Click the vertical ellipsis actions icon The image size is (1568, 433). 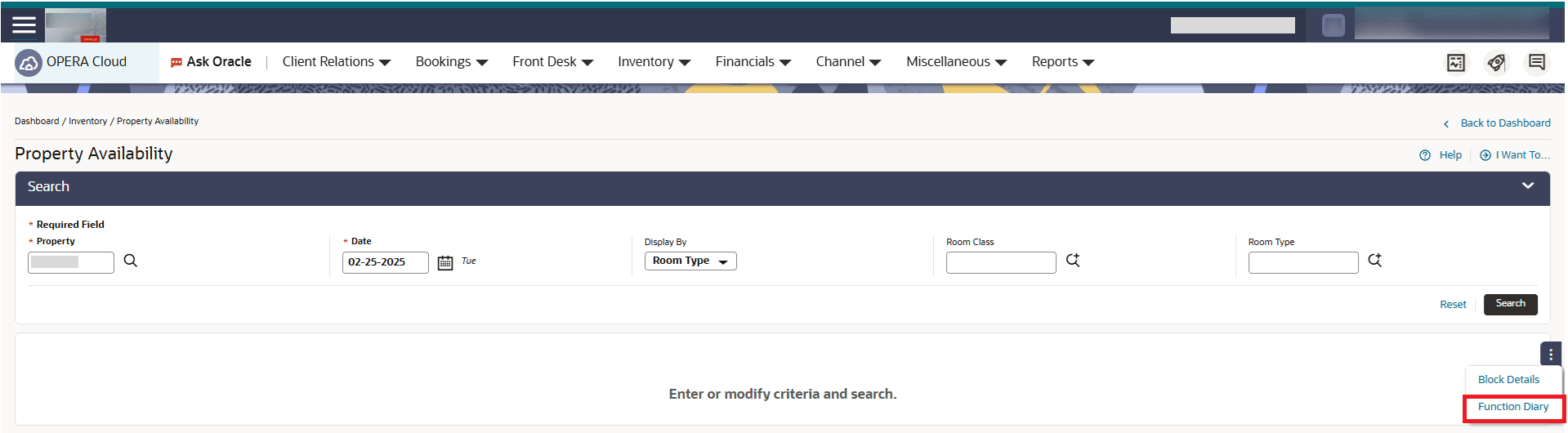1550,355
